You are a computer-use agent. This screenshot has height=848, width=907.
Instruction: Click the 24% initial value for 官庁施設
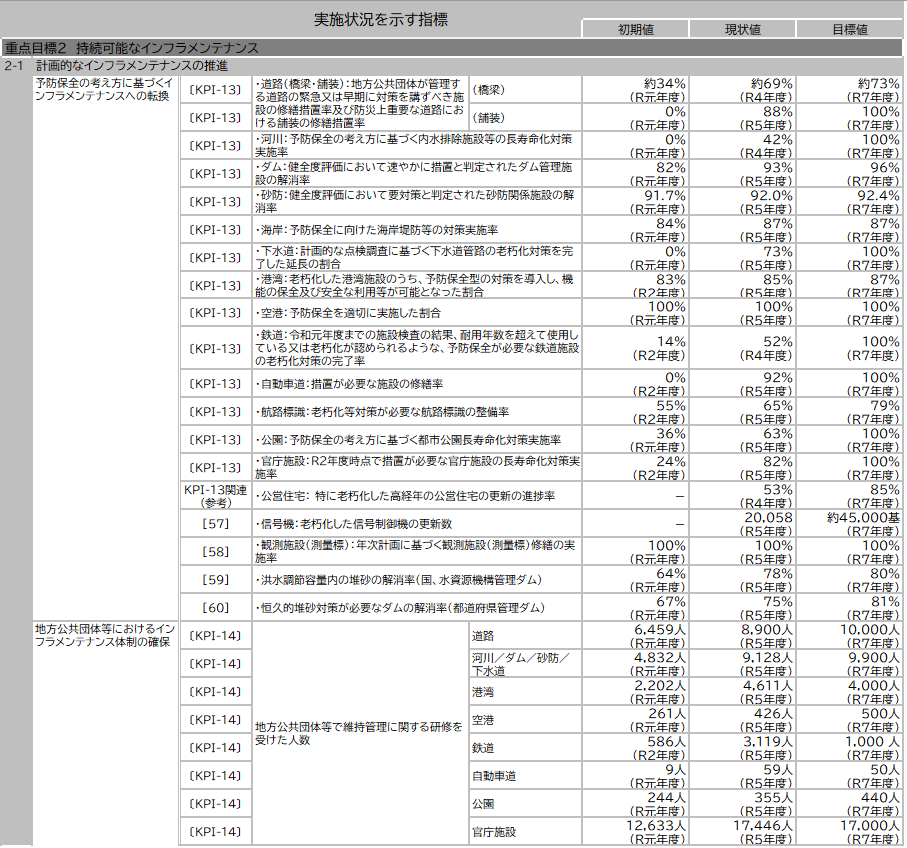635,467
